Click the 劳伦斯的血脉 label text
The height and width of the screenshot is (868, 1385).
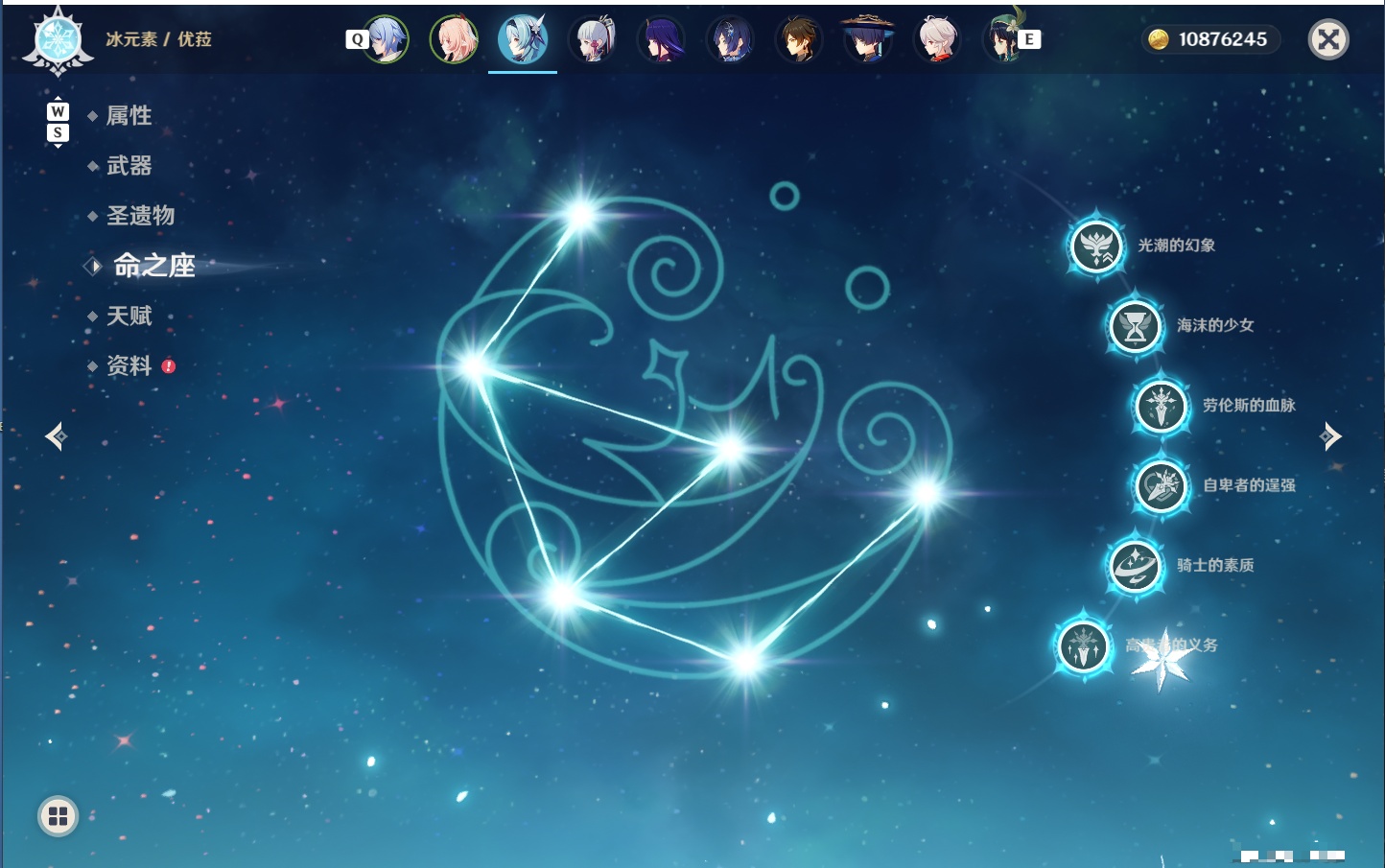click(x=1249, y=406)
